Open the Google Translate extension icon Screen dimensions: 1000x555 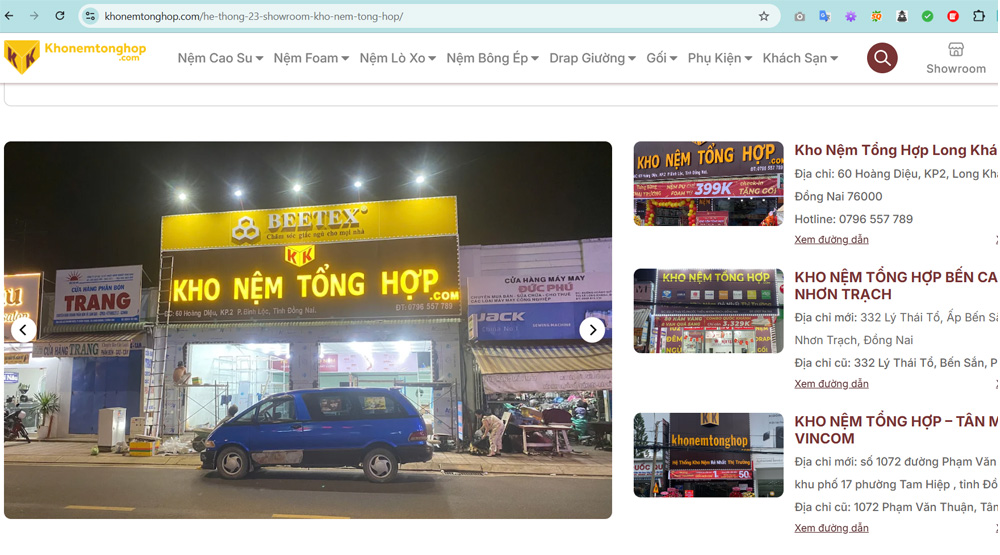pos(825,16)
